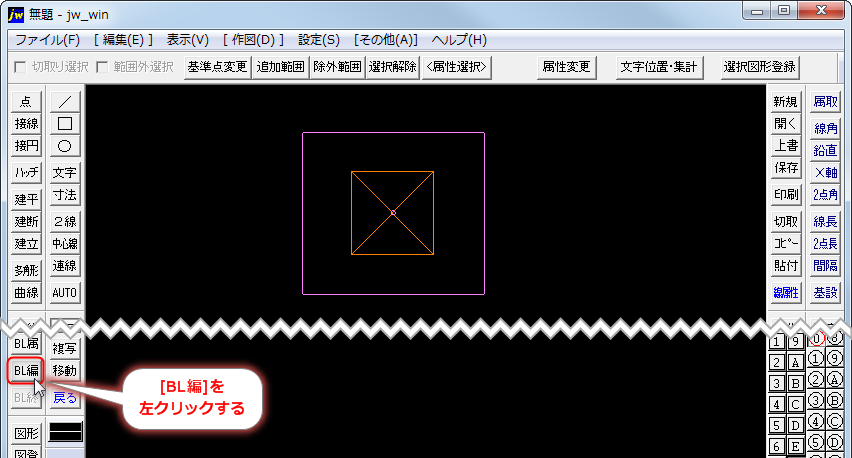Screen dimensions: 852x458
Task: Activate the ハッチ hatch tool
Action: click(x=26, y=173)
